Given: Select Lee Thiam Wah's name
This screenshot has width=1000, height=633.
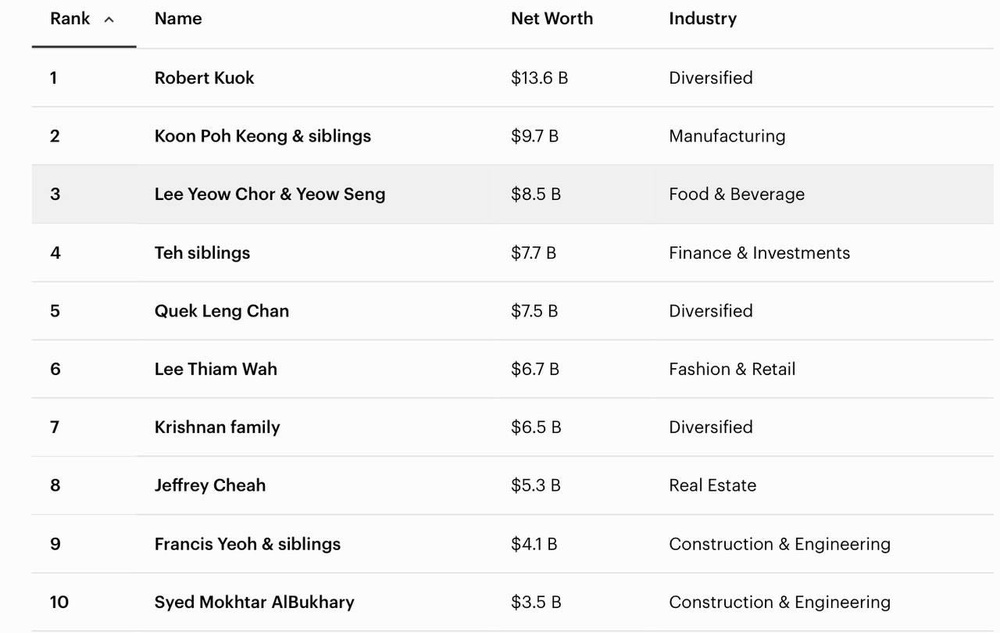Looking at the screenshot, I should (x=215, y=369).
